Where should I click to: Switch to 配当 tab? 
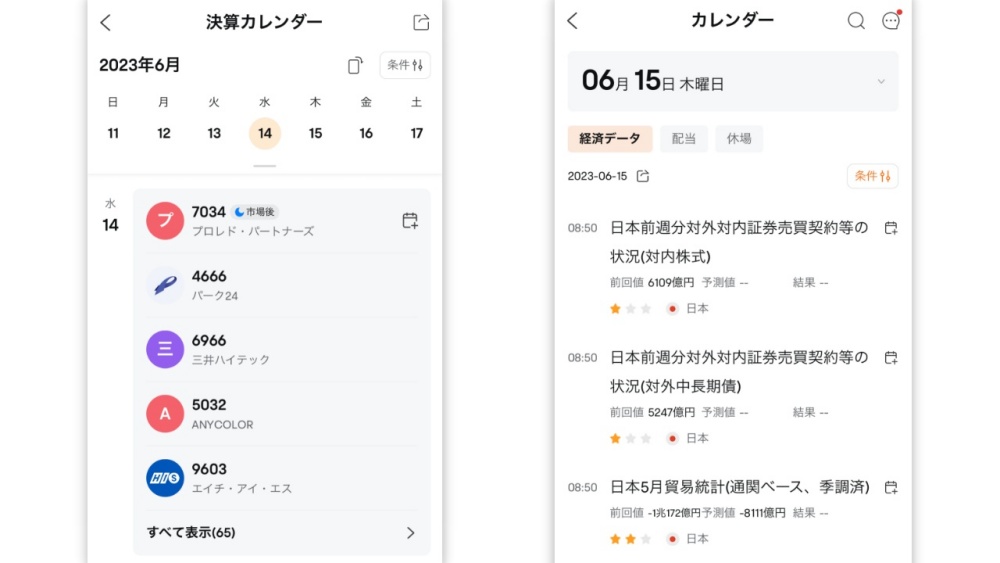[684, 138]
